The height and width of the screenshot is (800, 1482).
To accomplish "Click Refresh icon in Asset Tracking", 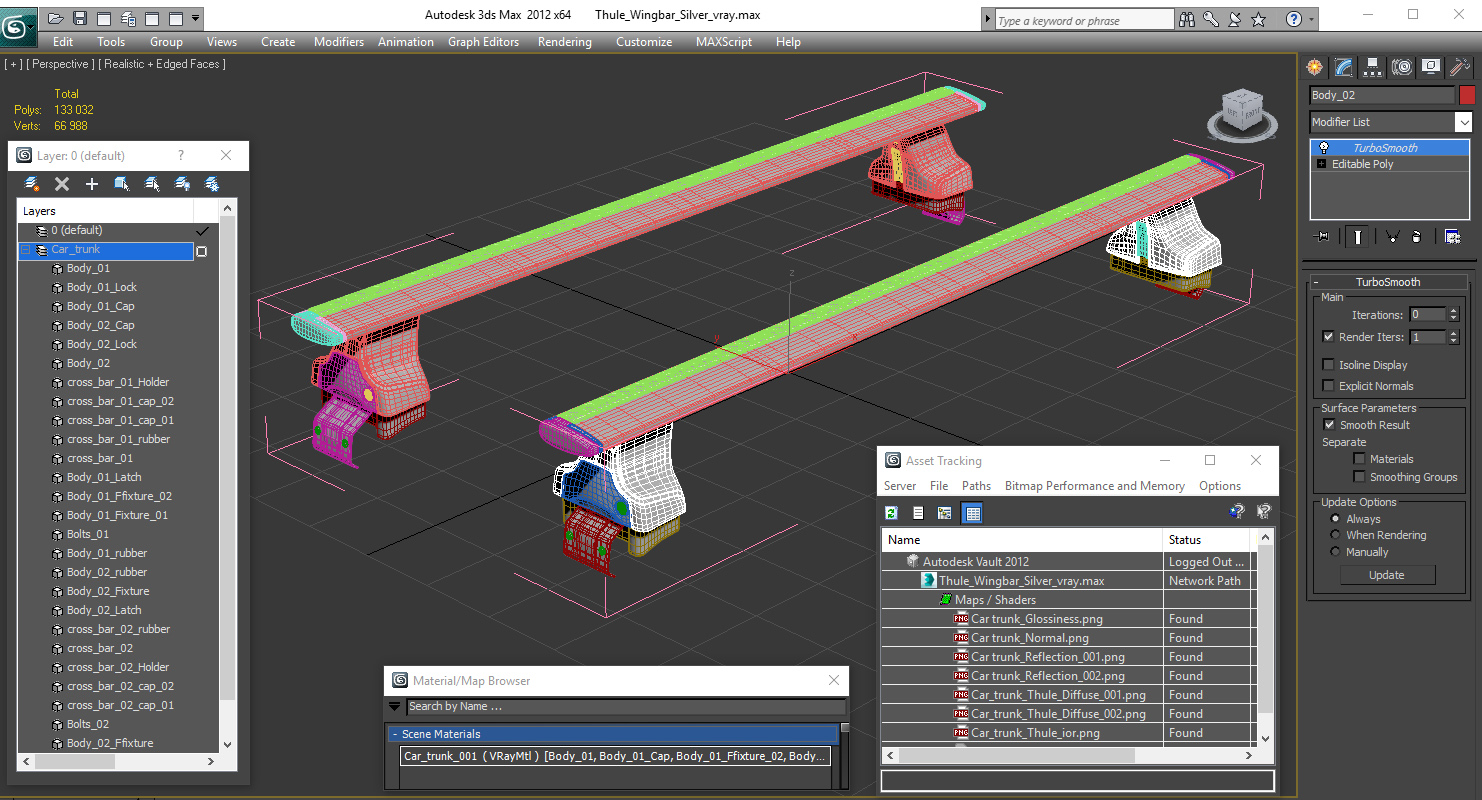I will 891,513.
